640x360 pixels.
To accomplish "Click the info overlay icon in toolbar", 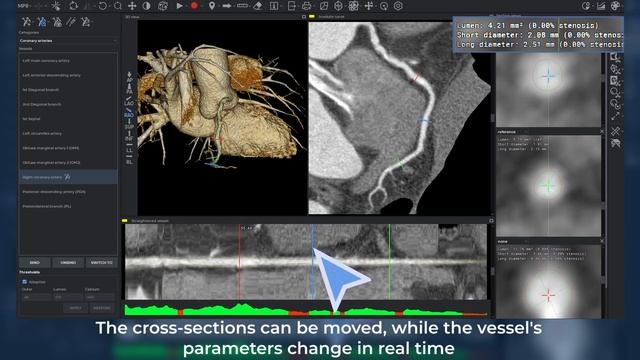I will click(274, 6).
